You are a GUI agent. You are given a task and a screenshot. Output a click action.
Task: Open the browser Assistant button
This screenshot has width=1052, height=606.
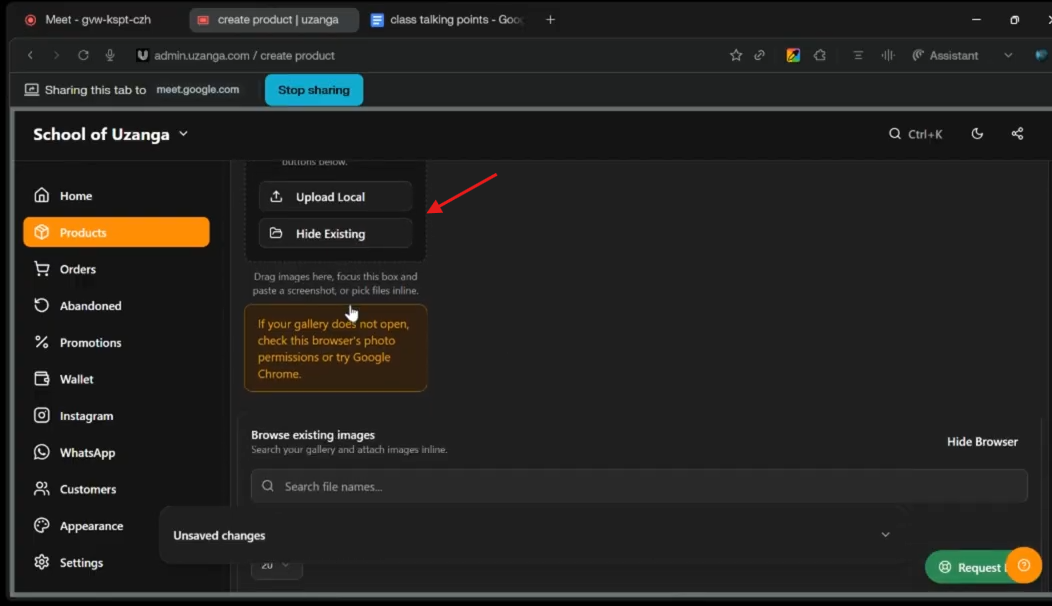(945, 55)
